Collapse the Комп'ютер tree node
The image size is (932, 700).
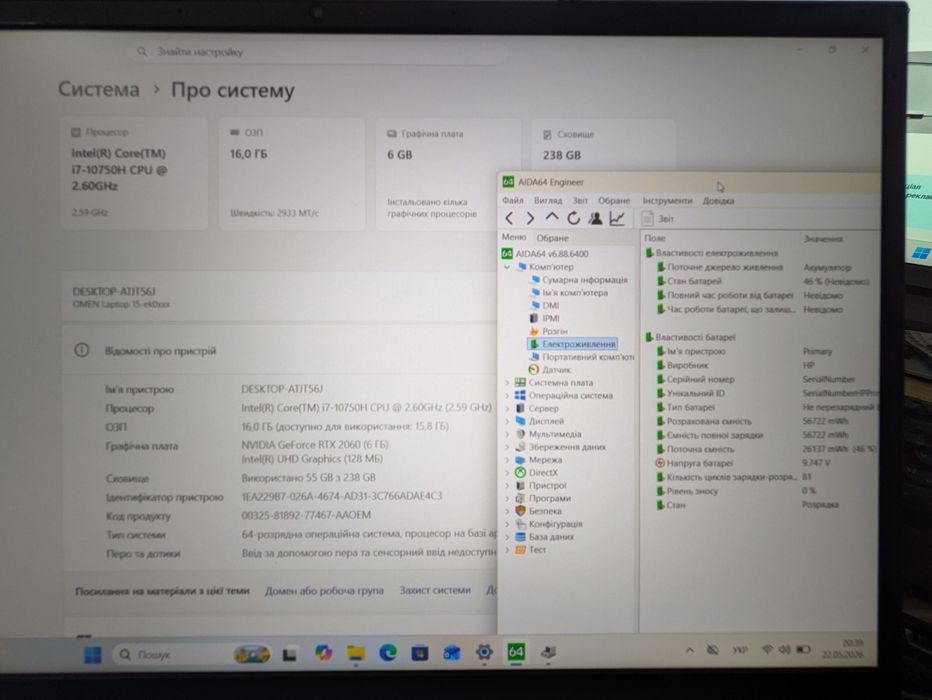click(x=507, y=267)
